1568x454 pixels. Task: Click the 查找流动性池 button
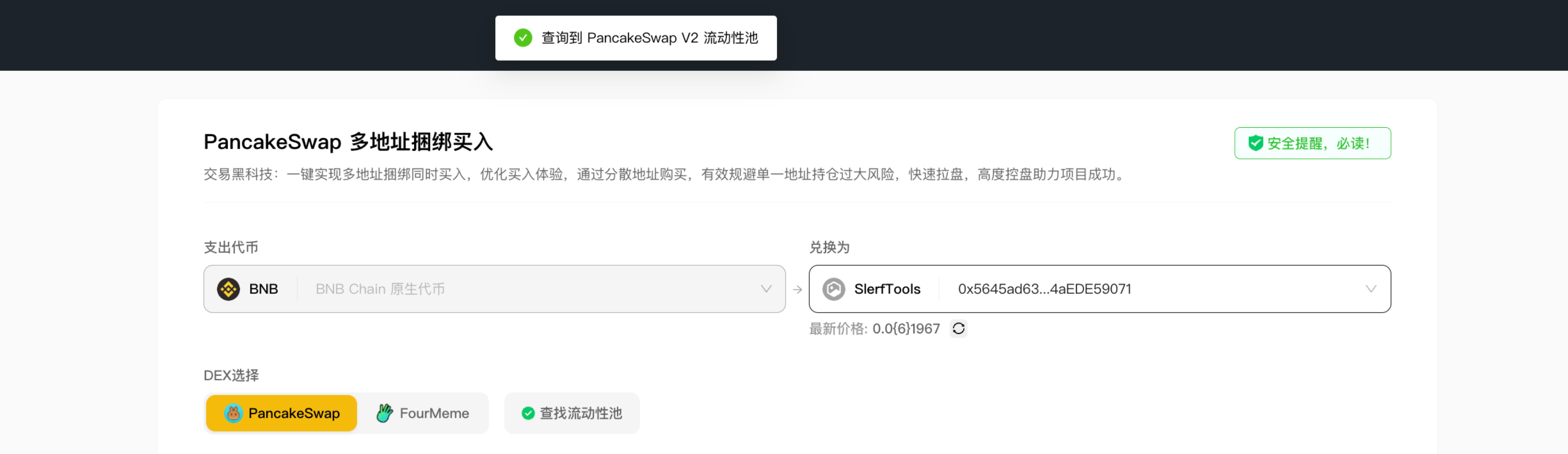[572, 413]
